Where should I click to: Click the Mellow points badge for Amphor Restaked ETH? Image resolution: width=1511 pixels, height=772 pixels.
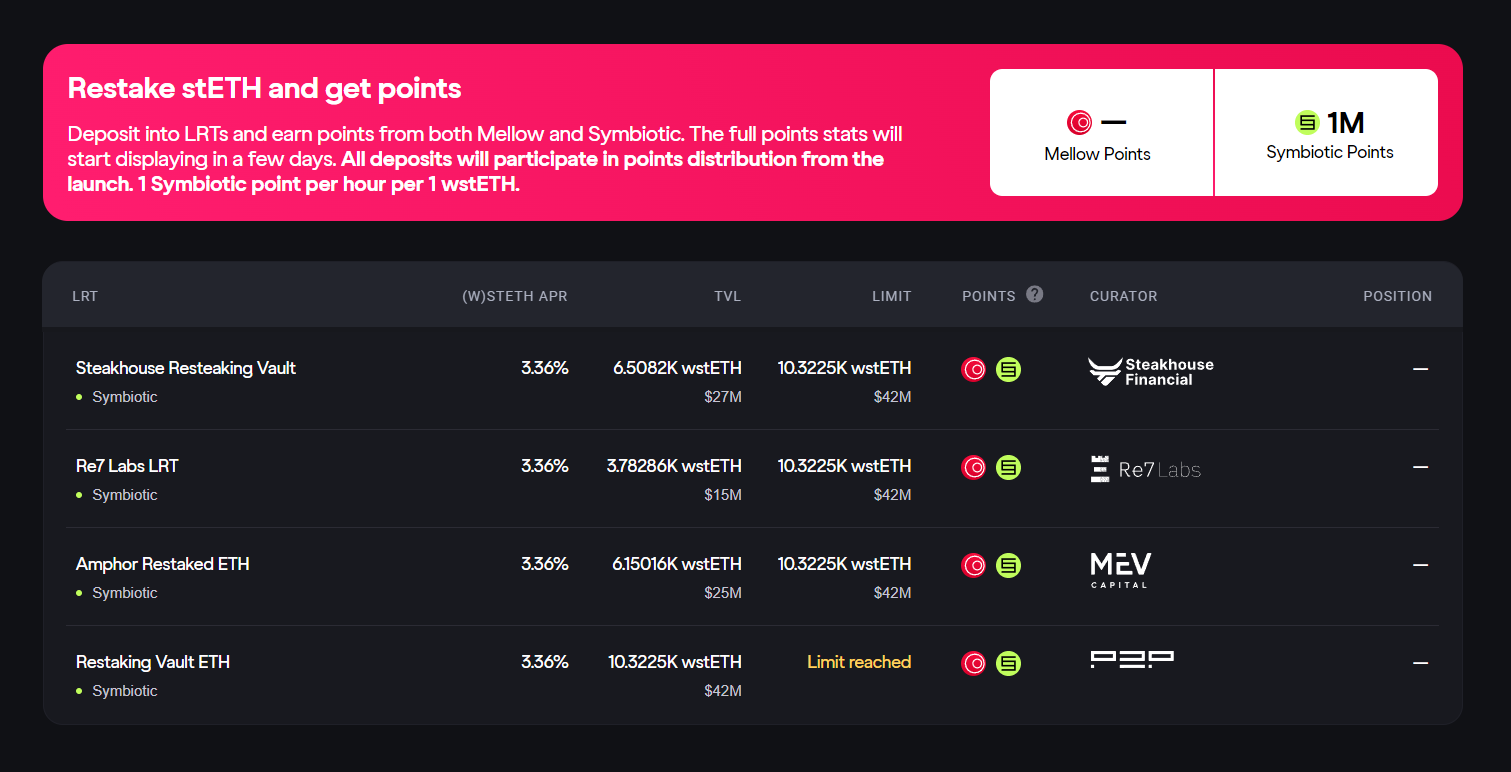click(973, 565)
